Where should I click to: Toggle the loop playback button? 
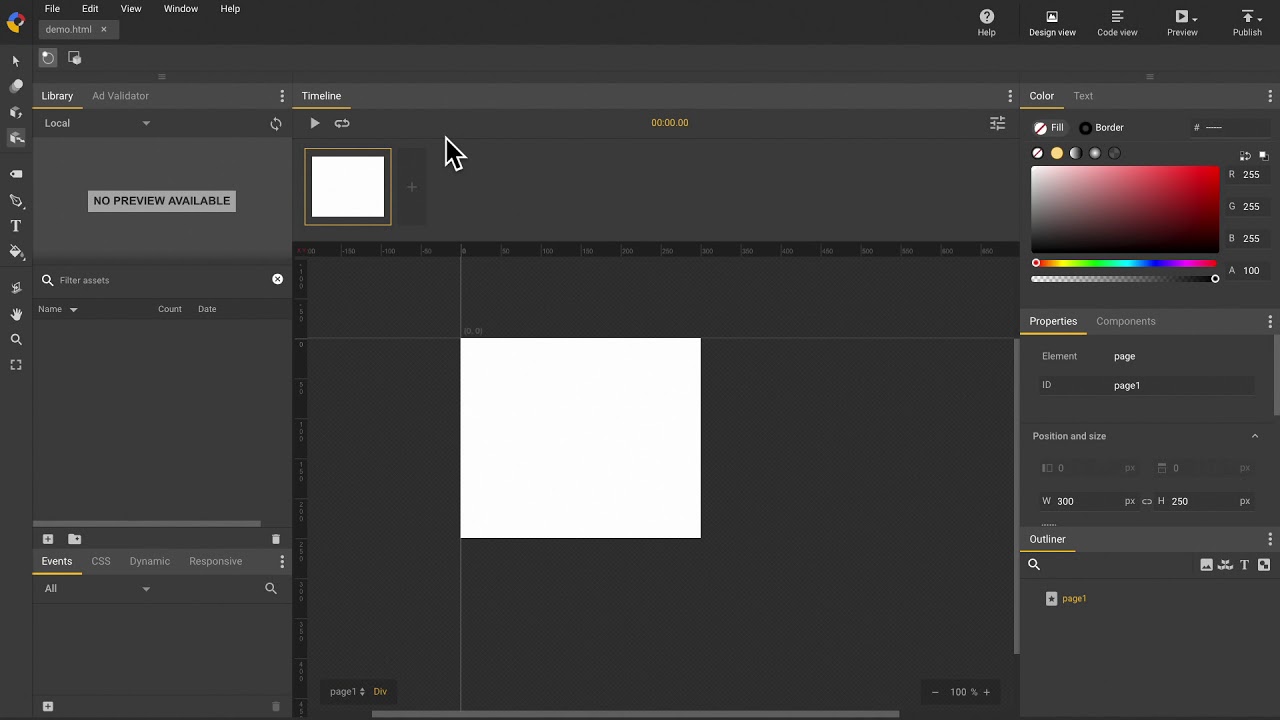[342, 123]
